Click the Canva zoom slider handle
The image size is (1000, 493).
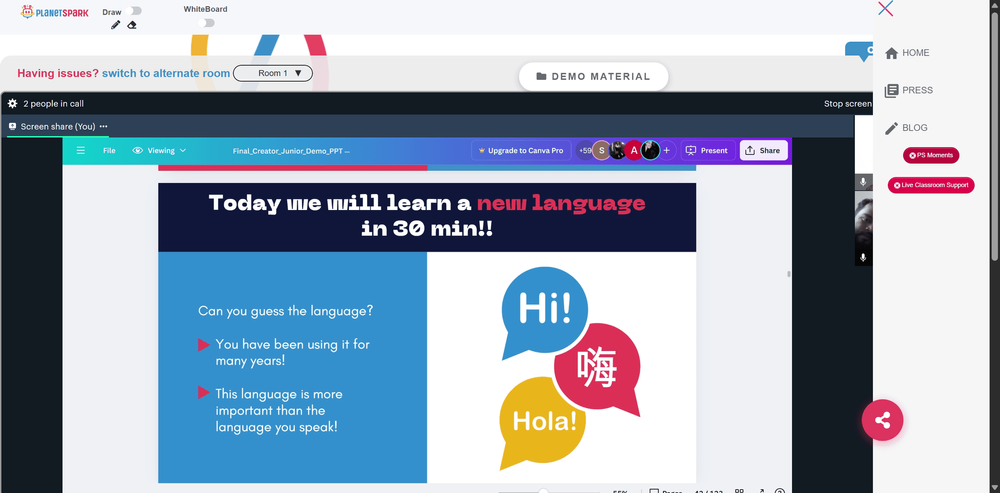[543, 491]
